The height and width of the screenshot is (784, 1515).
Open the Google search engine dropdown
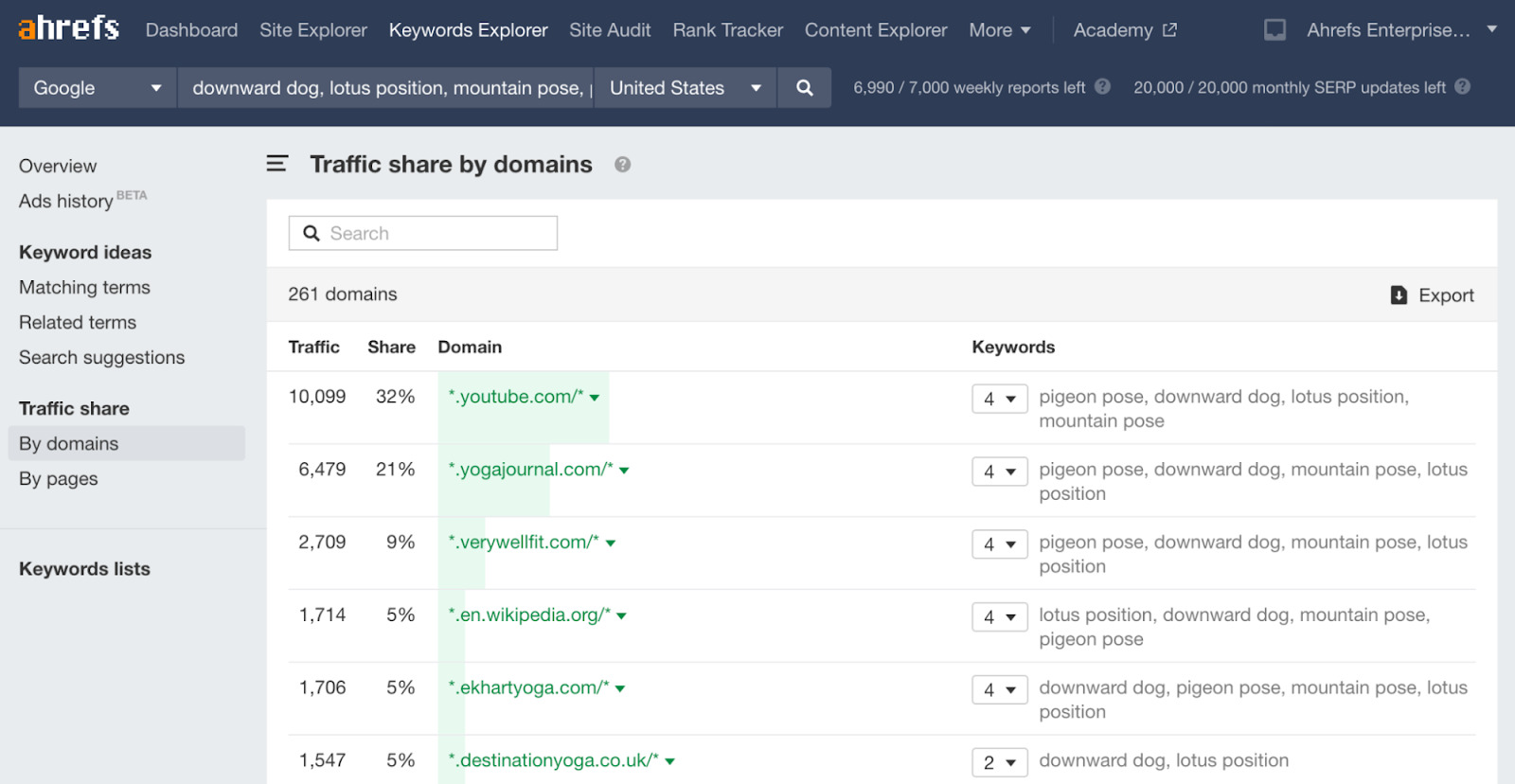(97, 88)
